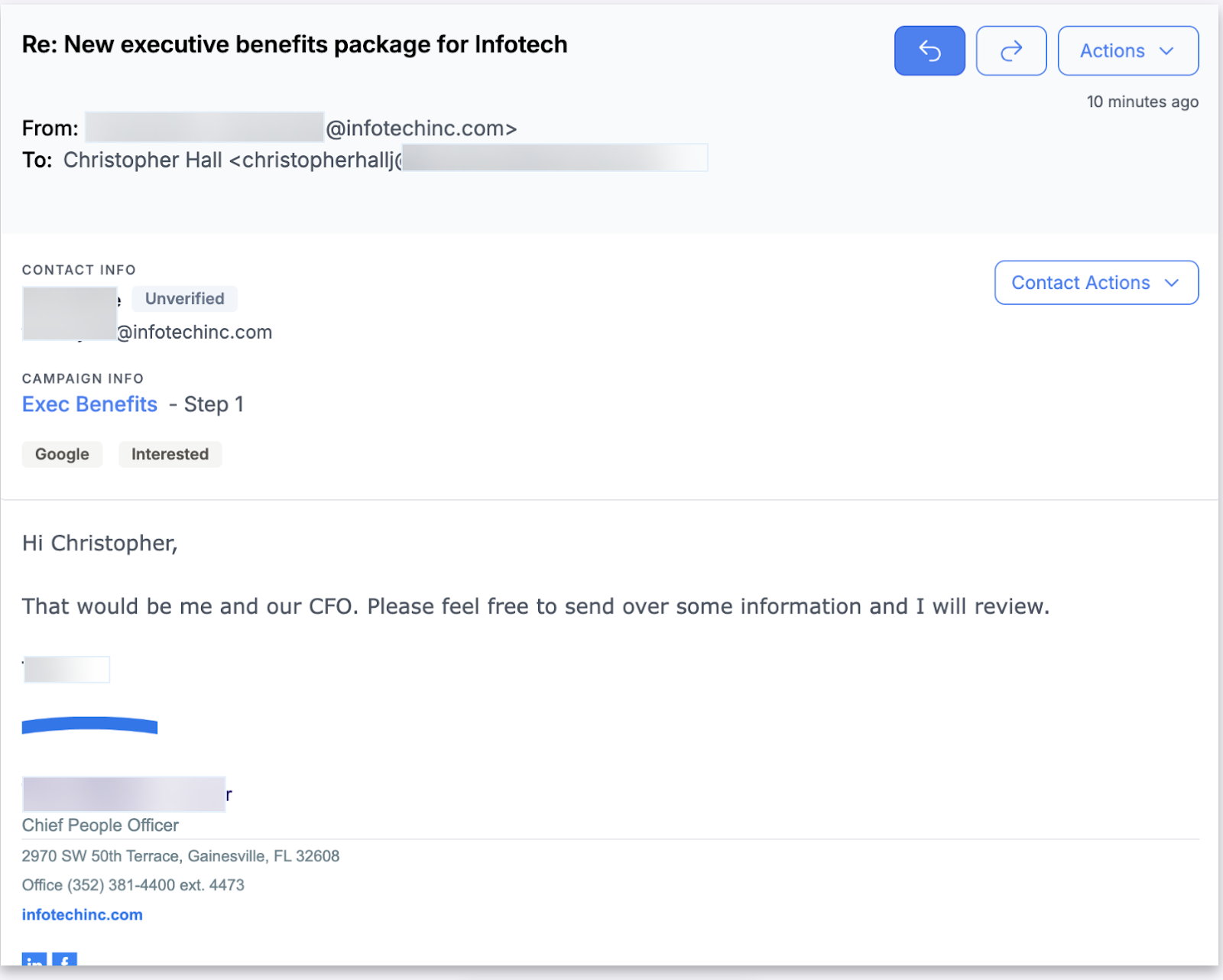Click the chevron beside Actions
This screenshot has height=980, width=1223.
[1166, 51]
